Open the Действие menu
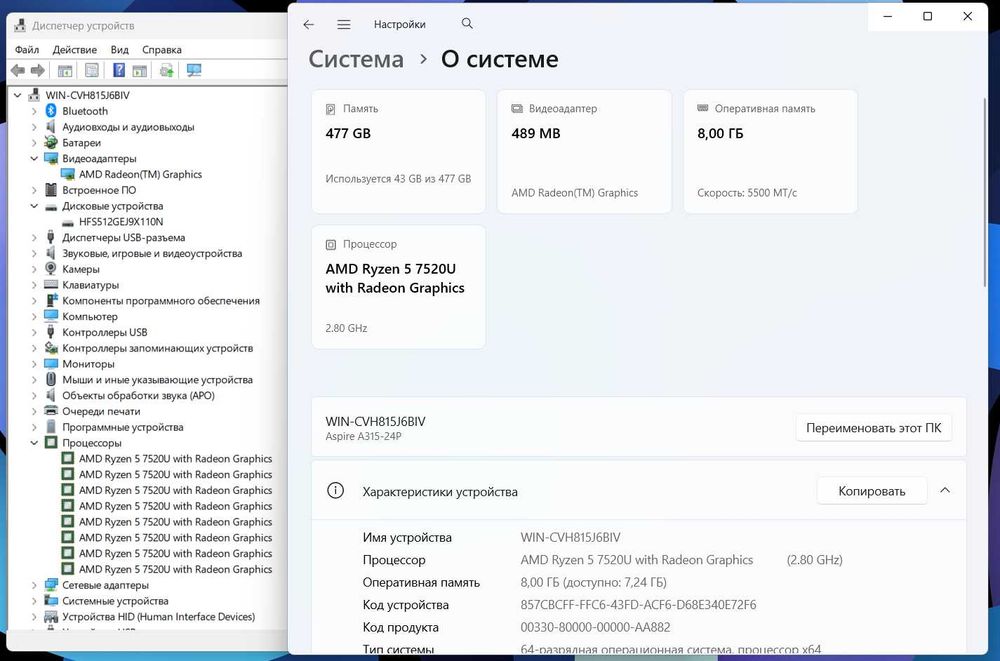The height and width of the screenshot is (661, 1000). coord(75,50)
